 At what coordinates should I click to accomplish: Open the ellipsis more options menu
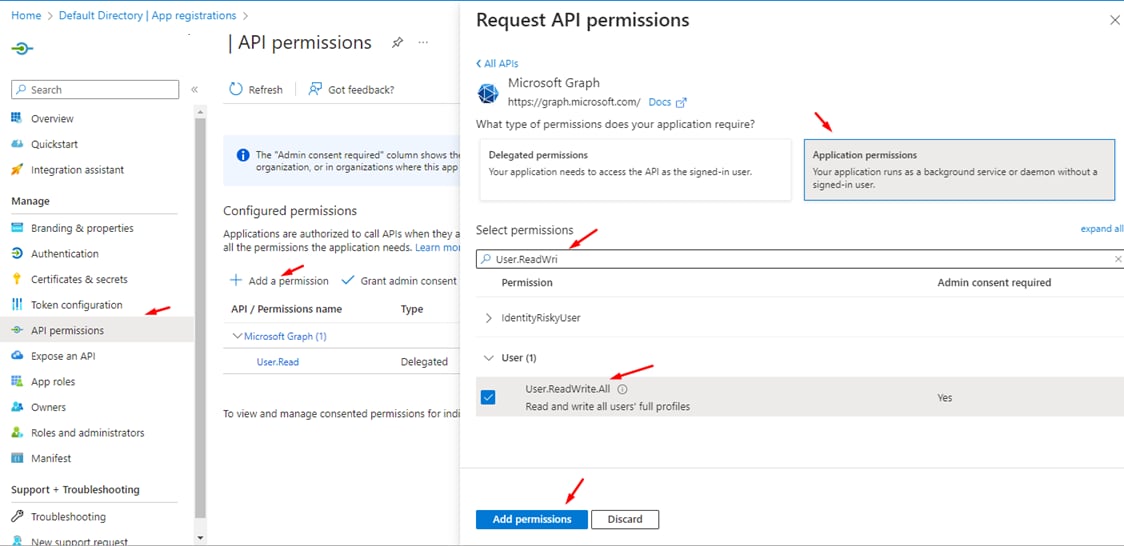tap(423, 42)
